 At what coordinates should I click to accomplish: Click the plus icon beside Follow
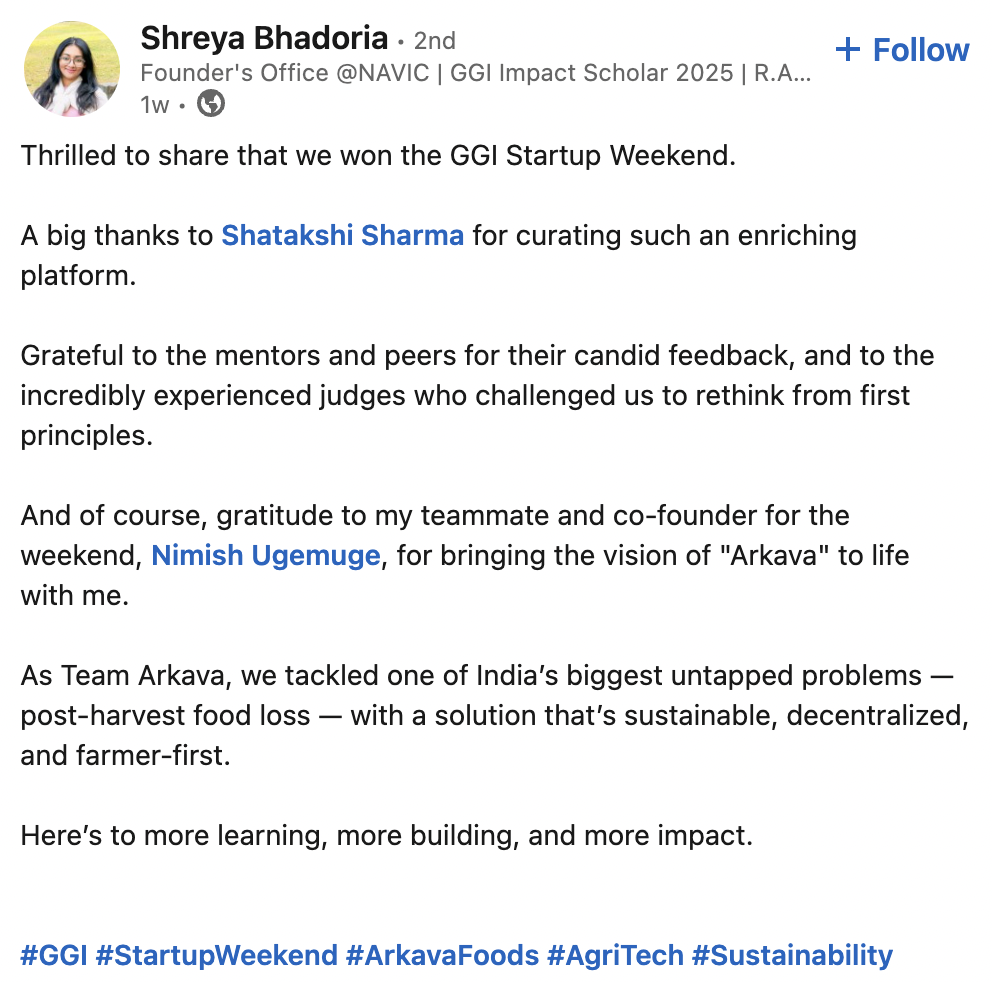(x=847, y=50)
